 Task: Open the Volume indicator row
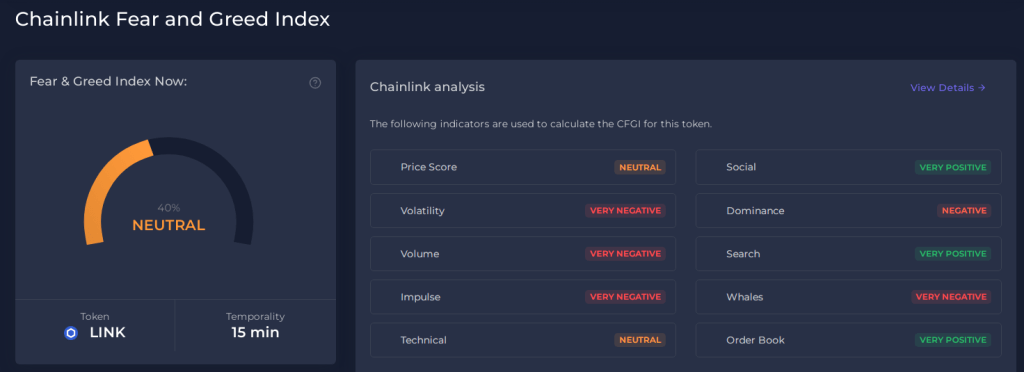pyautogui.click(x=522, y=253)
